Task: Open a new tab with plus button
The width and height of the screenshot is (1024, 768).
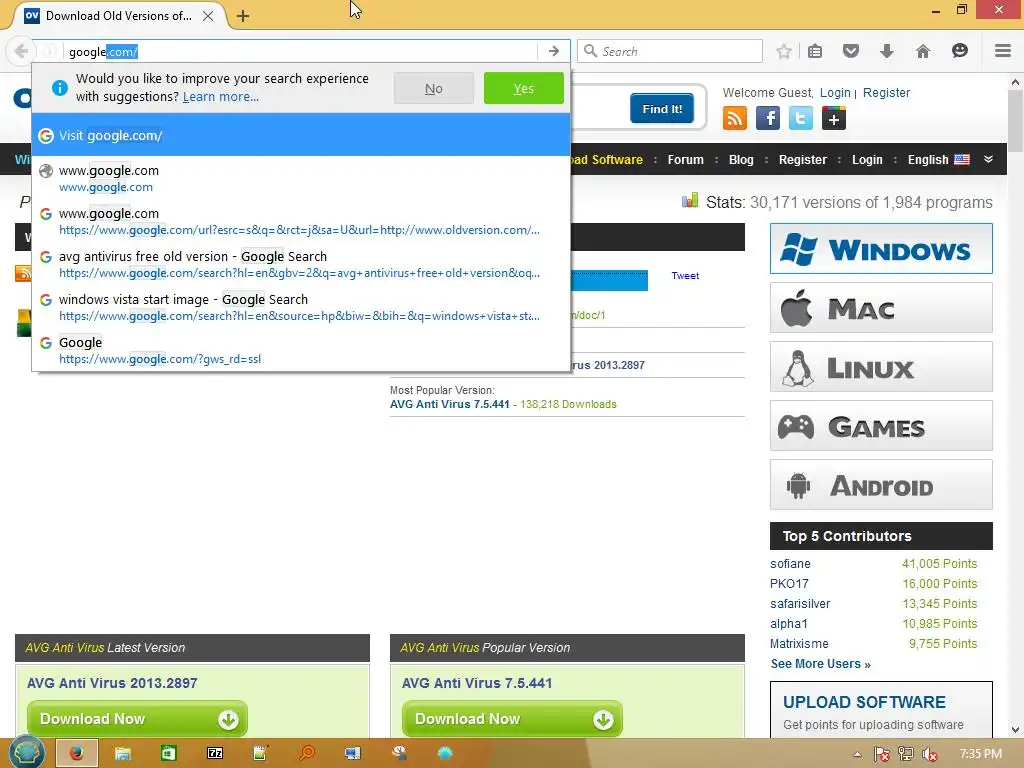Action: click(x=243, y=16)
